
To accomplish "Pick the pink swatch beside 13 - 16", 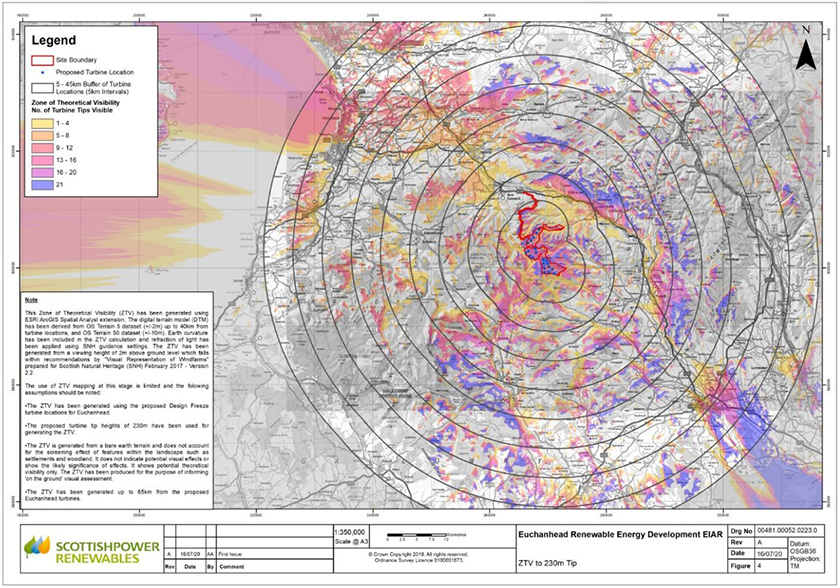I will point(43,160).
